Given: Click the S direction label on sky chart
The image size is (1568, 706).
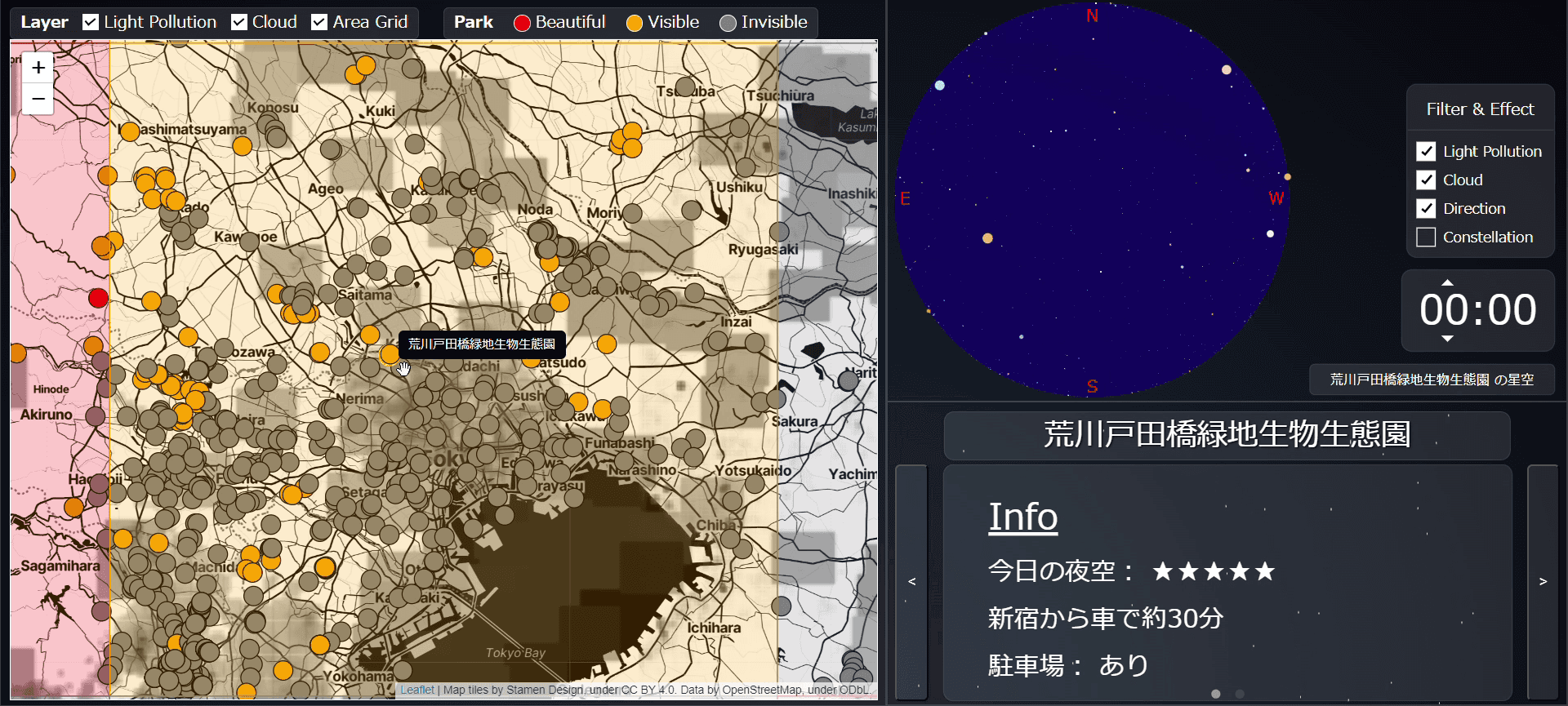Looking at the screenshot, I should [1092, 386].
